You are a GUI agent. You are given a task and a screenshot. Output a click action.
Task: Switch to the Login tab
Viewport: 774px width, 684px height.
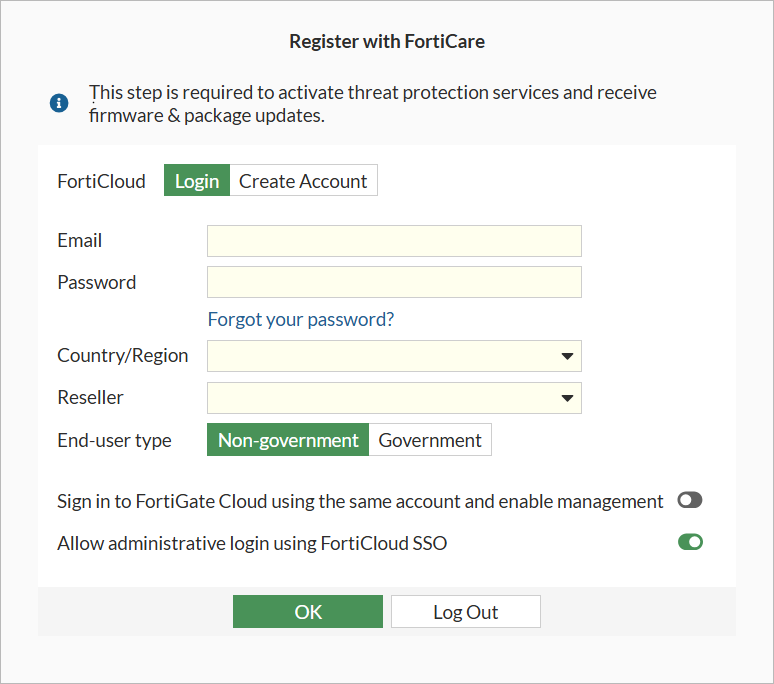pos(197,181)
